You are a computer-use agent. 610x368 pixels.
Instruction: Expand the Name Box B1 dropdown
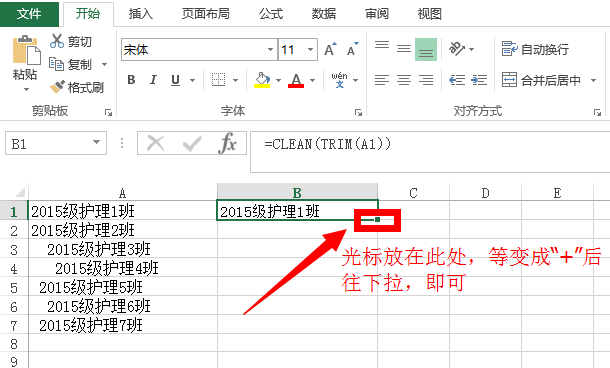96,143
